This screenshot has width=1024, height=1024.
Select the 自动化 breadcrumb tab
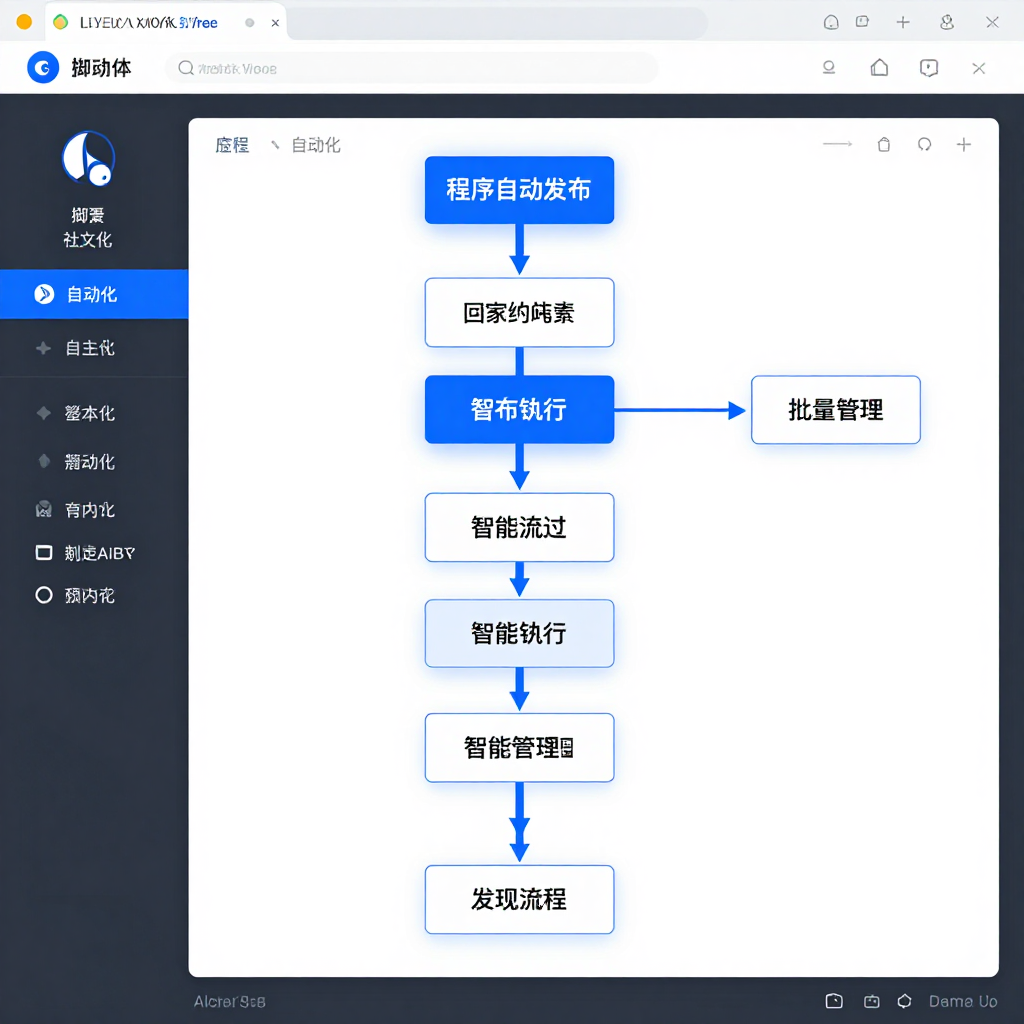click(313, 144)
